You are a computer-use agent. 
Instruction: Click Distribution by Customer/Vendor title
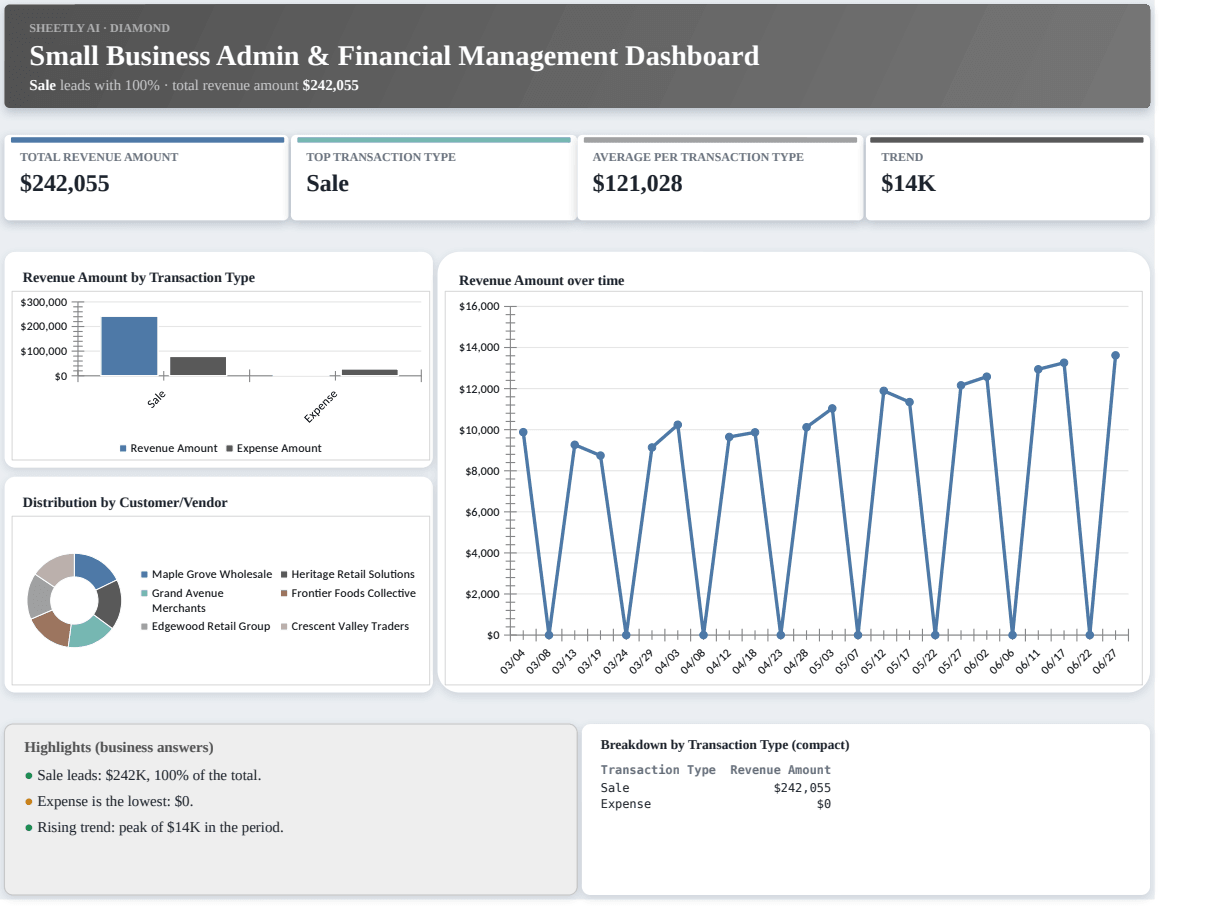[125, 502]
